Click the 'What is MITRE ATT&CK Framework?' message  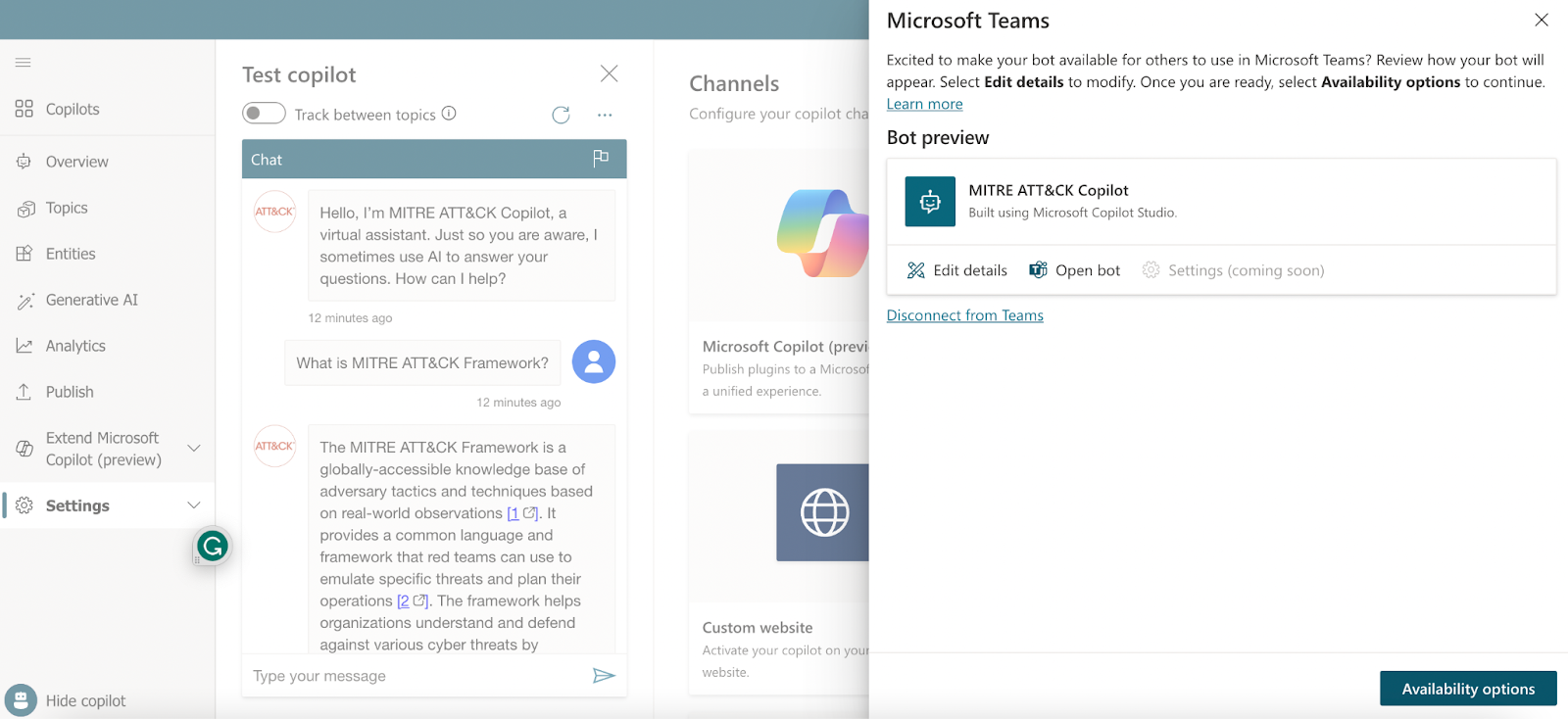pyautogui.click(x=422, y=362)
